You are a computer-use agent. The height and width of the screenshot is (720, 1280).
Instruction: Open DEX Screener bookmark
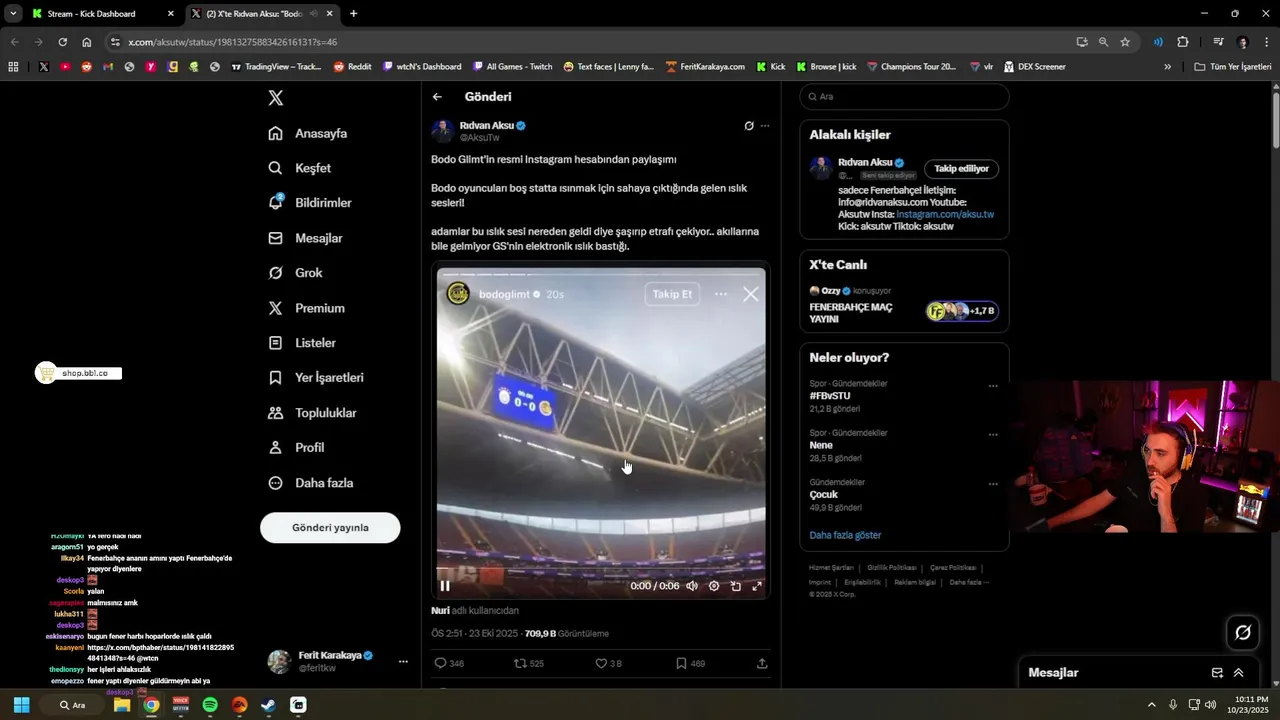[x=1034, y=67]
